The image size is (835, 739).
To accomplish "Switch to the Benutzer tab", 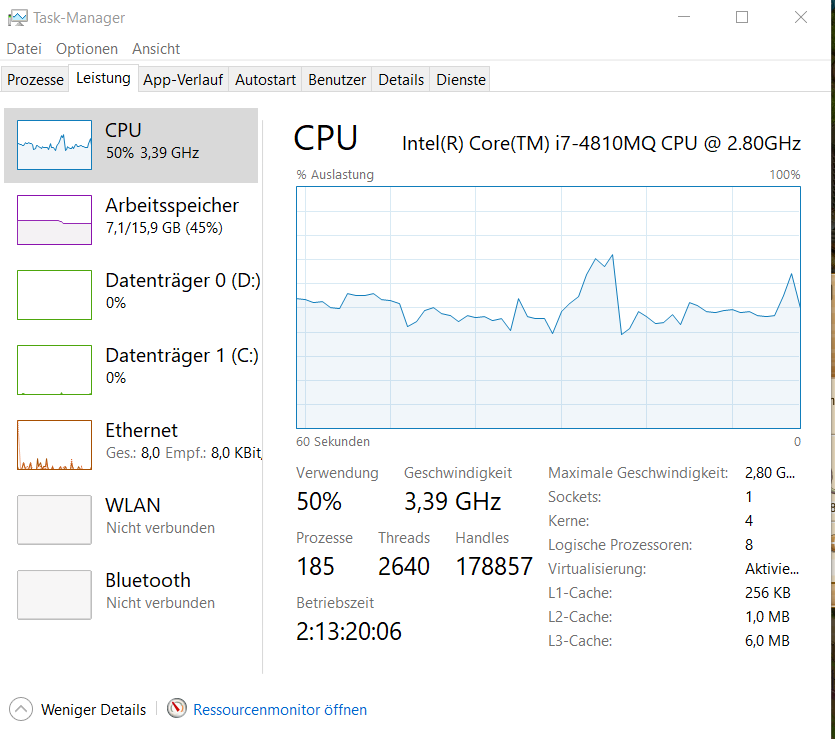I will 337,79.
